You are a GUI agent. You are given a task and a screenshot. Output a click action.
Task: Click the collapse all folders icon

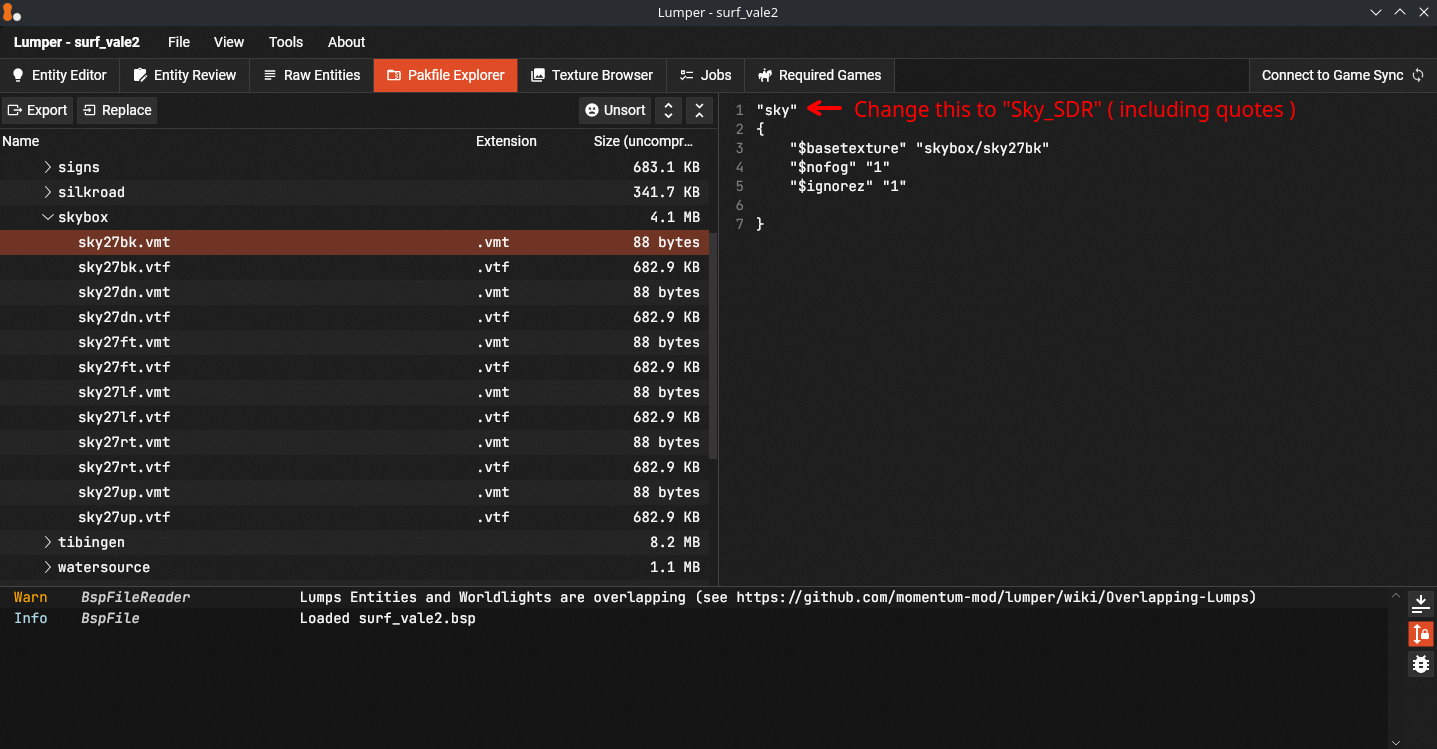(699, 110)
